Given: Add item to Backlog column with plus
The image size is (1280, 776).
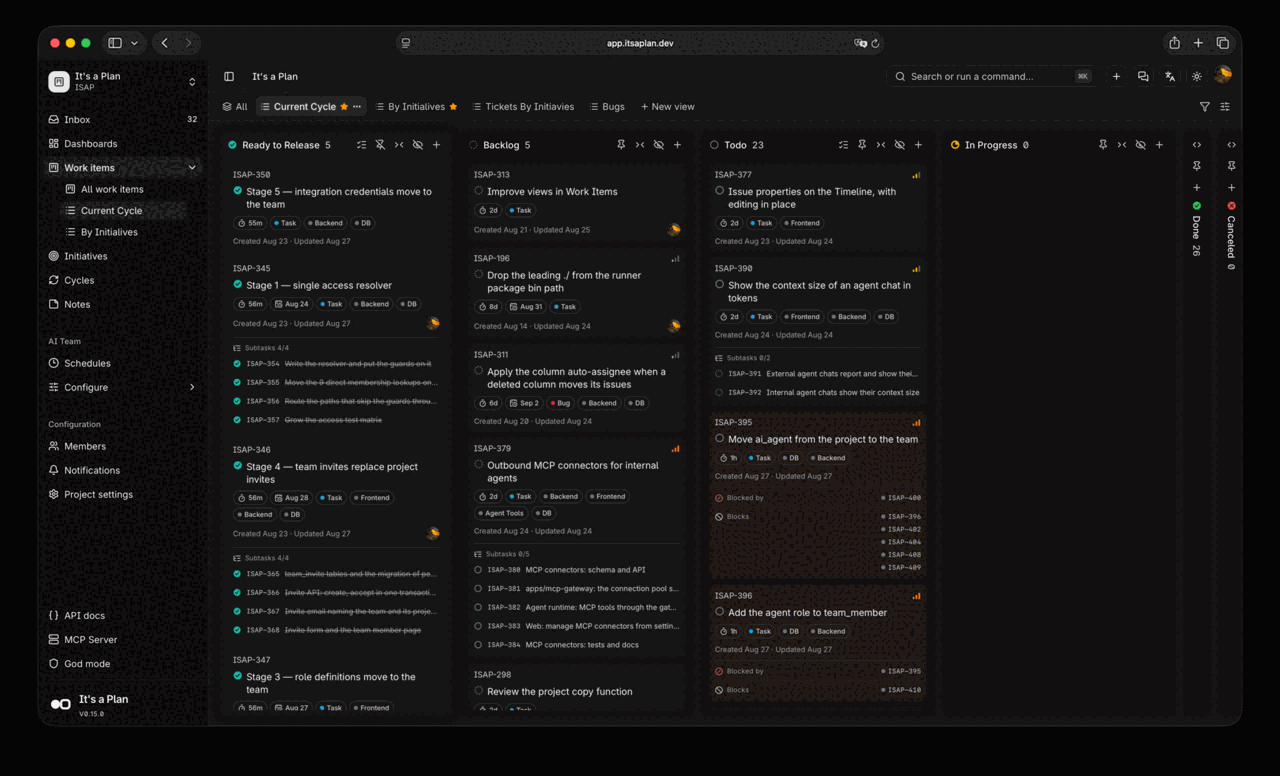Looking at the screenshot, I should (x=677, y=145).
